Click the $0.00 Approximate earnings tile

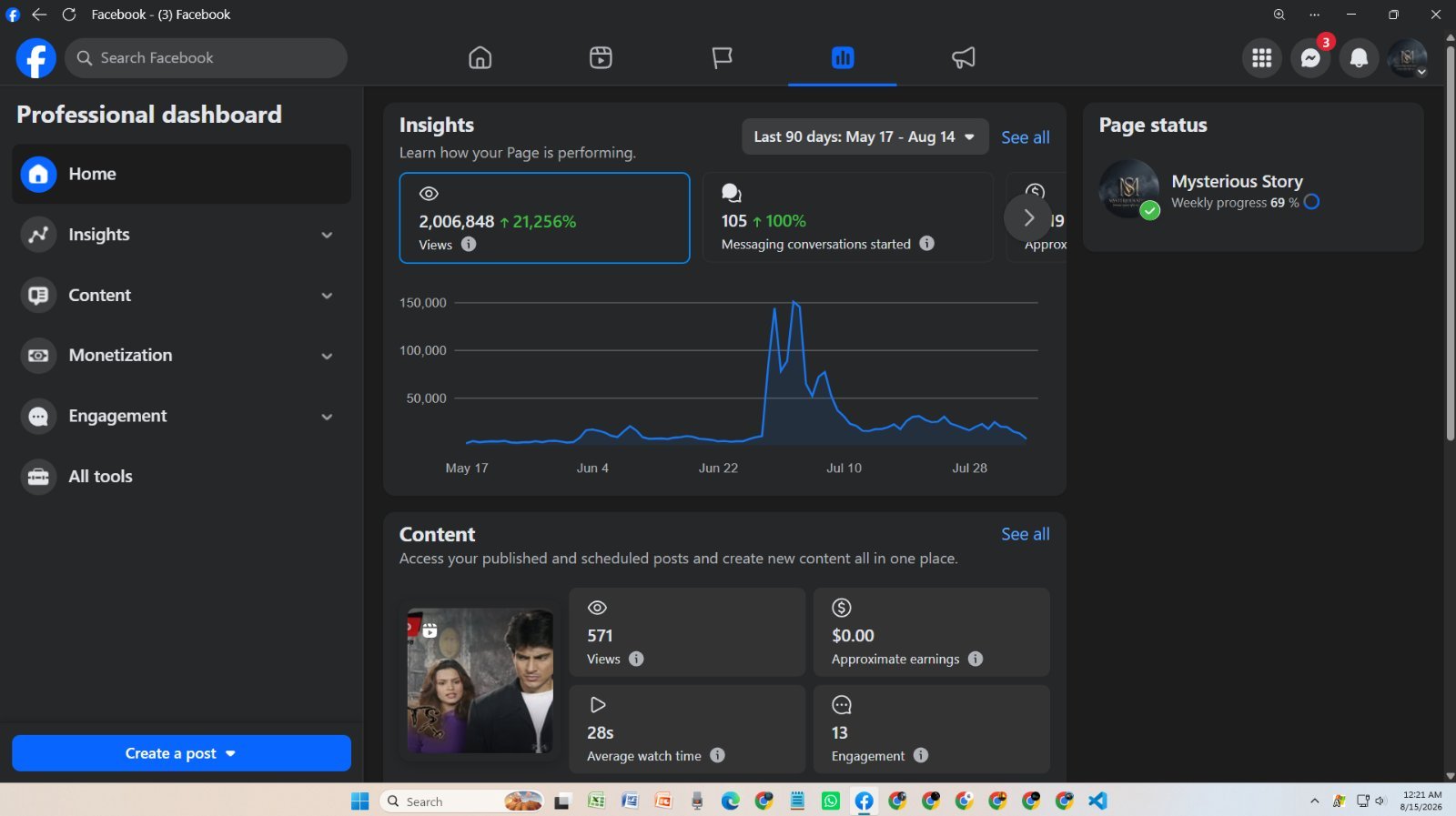pos(931,632)
